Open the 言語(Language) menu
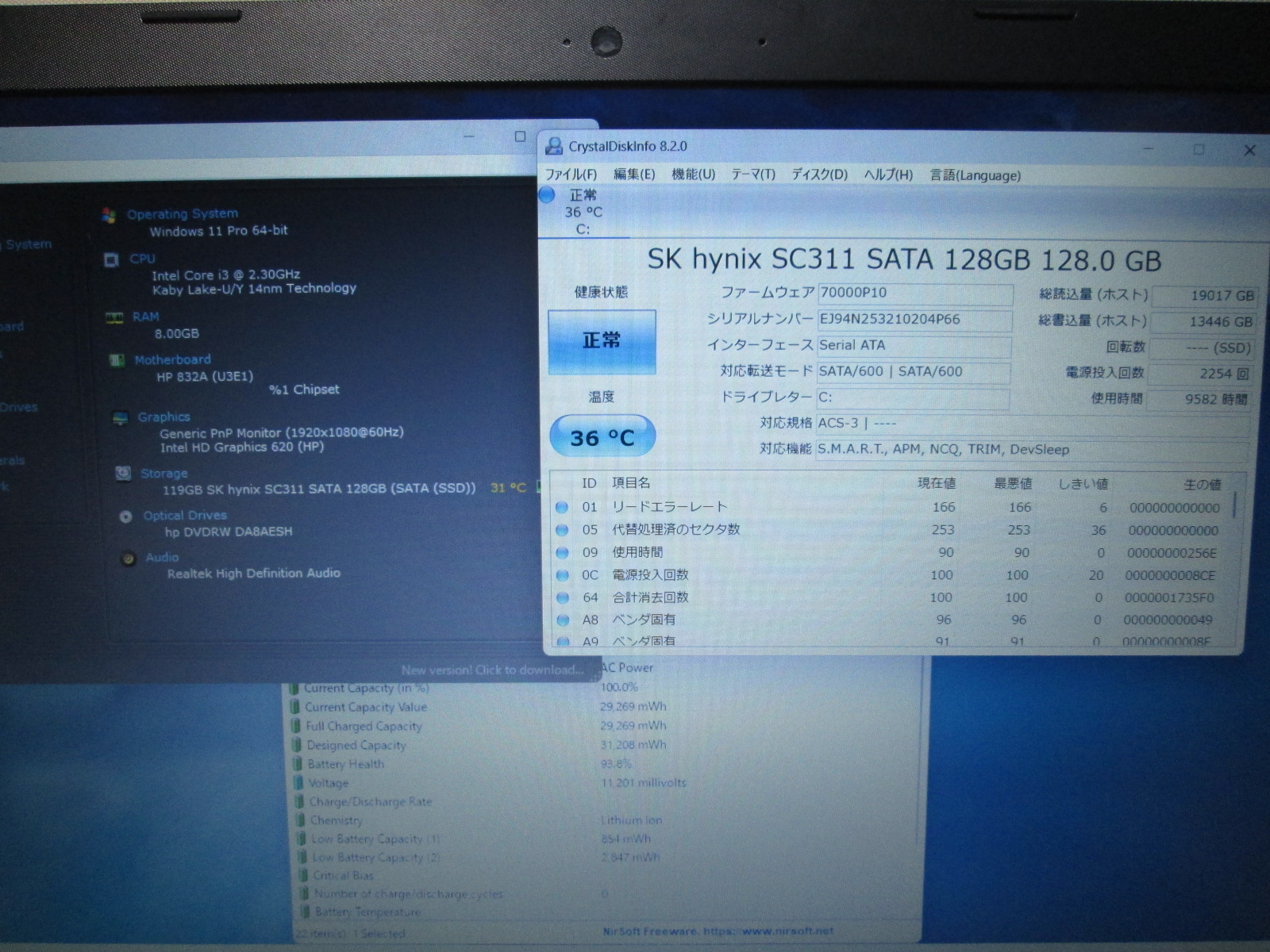The image size is (1270, 952). coord(975,175)
